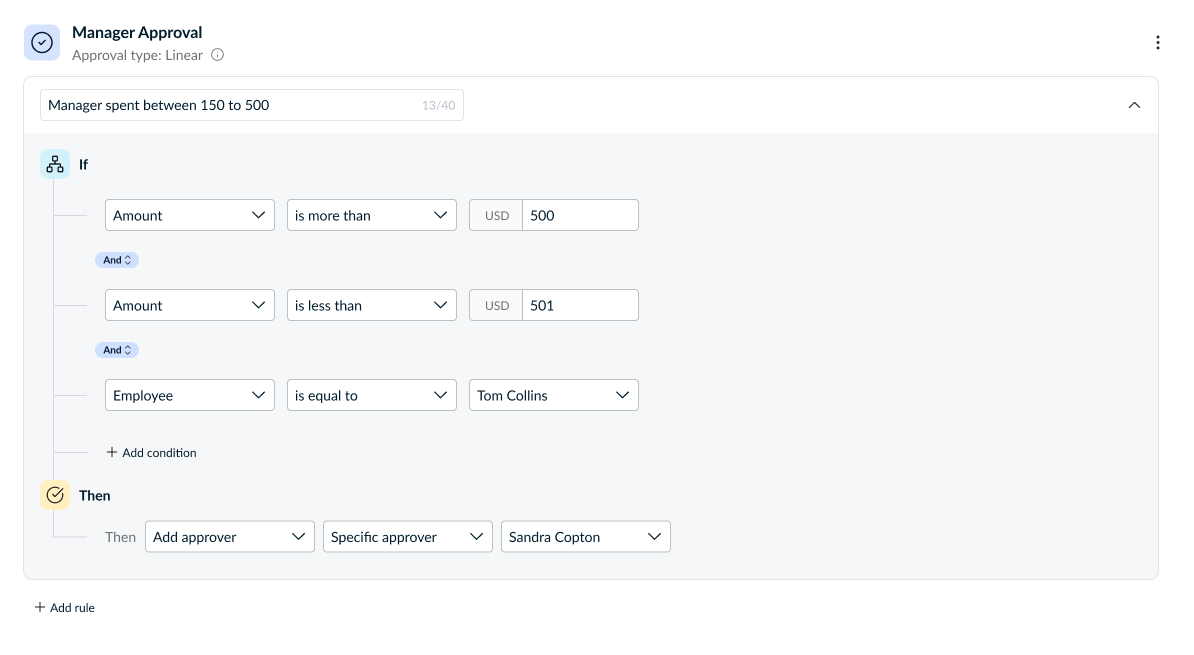Click Add rule button
The image size is (1194, 655).
[x=65, y=608]
